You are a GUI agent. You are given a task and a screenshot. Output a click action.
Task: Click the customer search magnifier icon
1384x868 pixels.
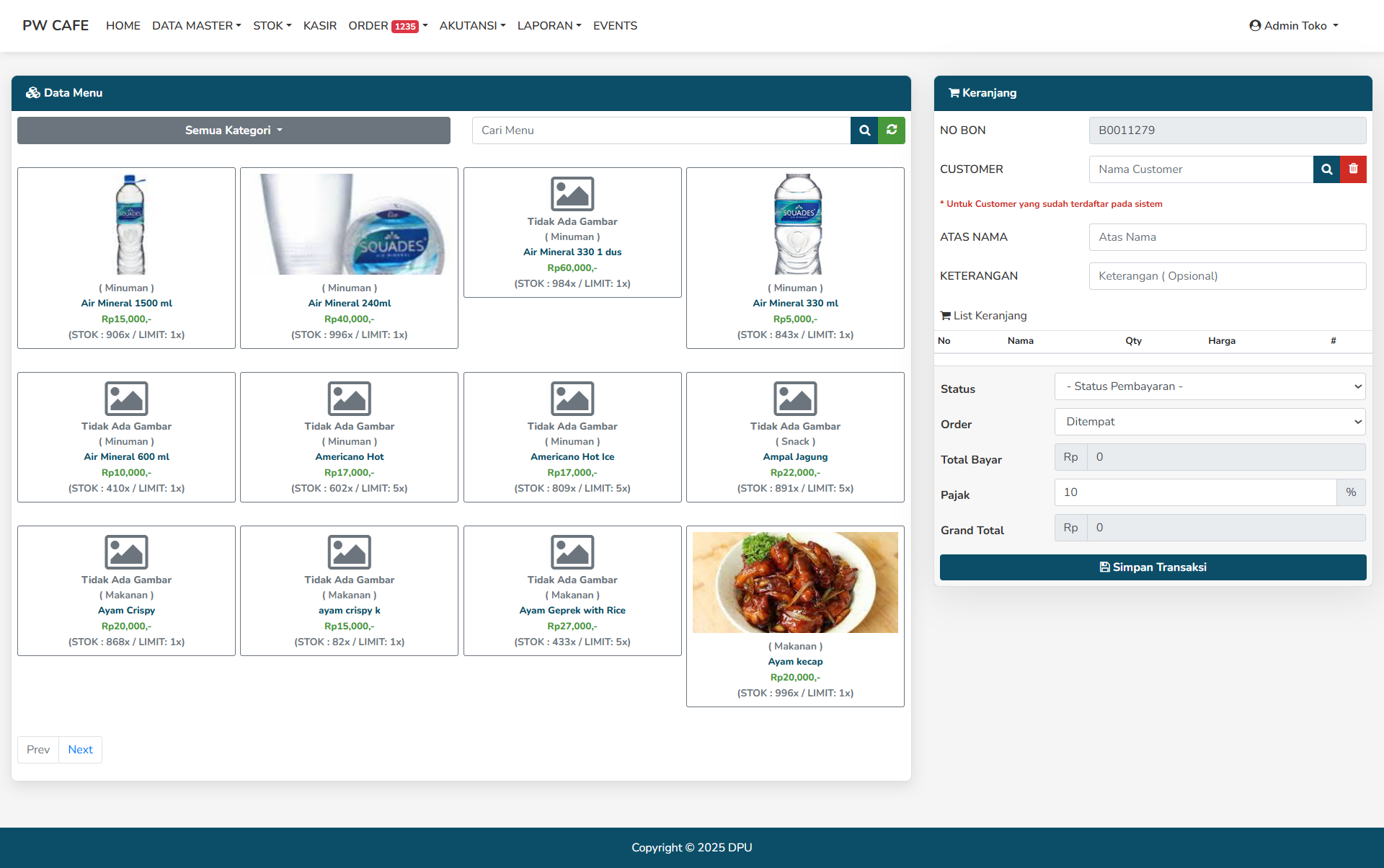(1326, 169)
